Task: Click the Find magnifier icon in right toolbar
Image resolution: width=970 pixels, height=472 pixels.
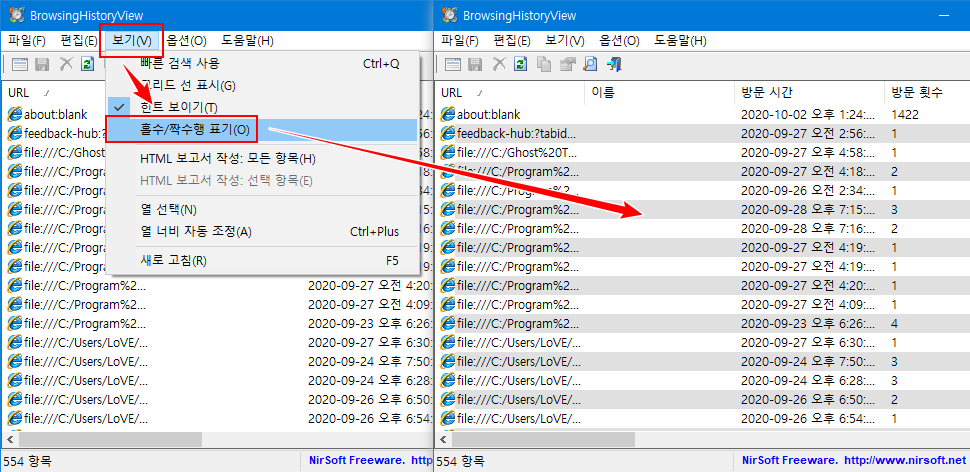Action: [591, 64]
